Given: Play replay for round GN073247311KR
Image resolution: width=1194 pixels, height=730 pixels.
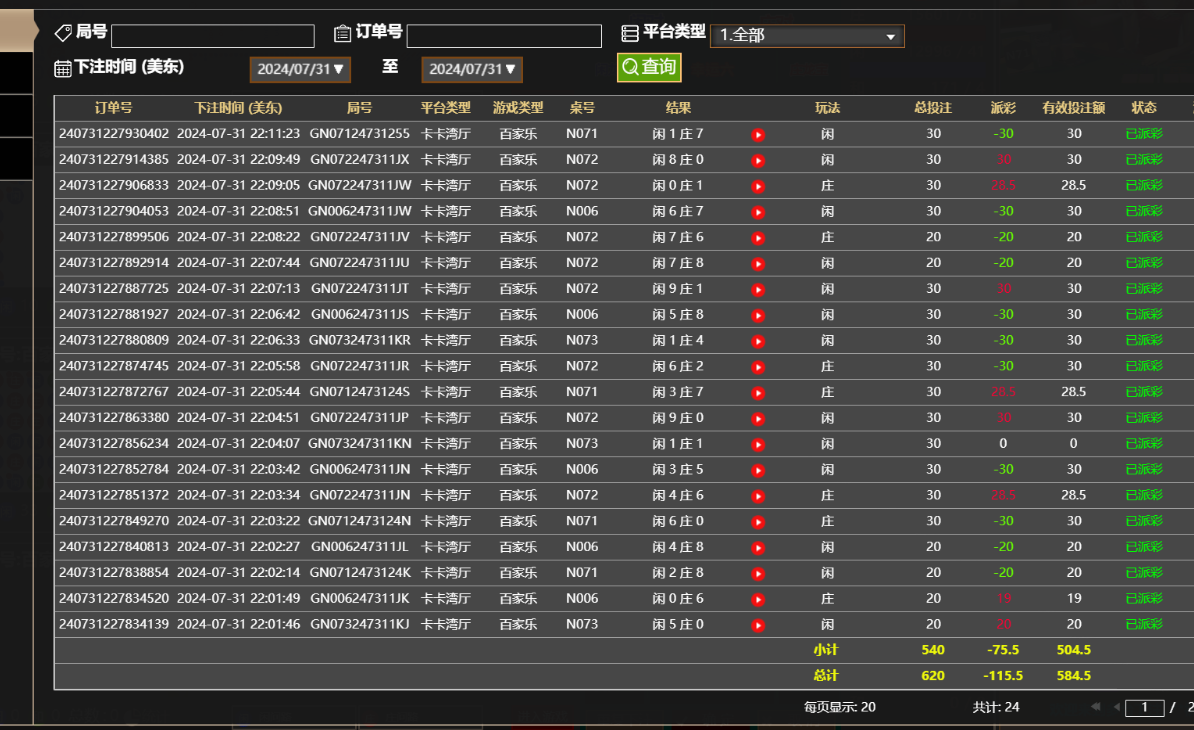Looking at the screenshot, I should (x=758, y=341).
